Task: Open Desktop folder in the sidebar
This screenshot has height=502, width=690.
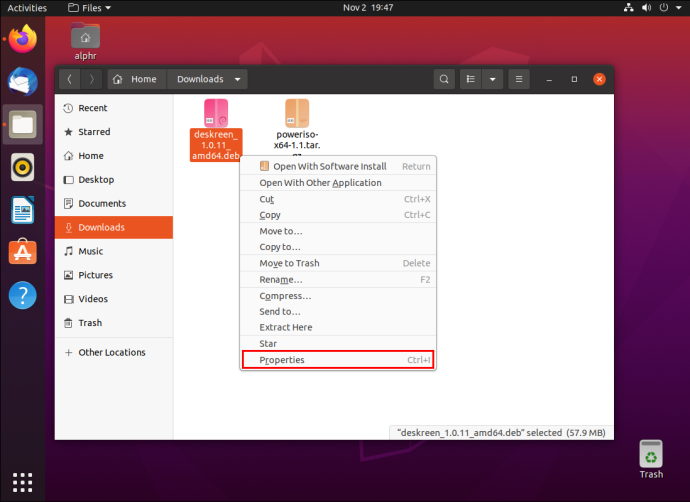Action: 114,180
